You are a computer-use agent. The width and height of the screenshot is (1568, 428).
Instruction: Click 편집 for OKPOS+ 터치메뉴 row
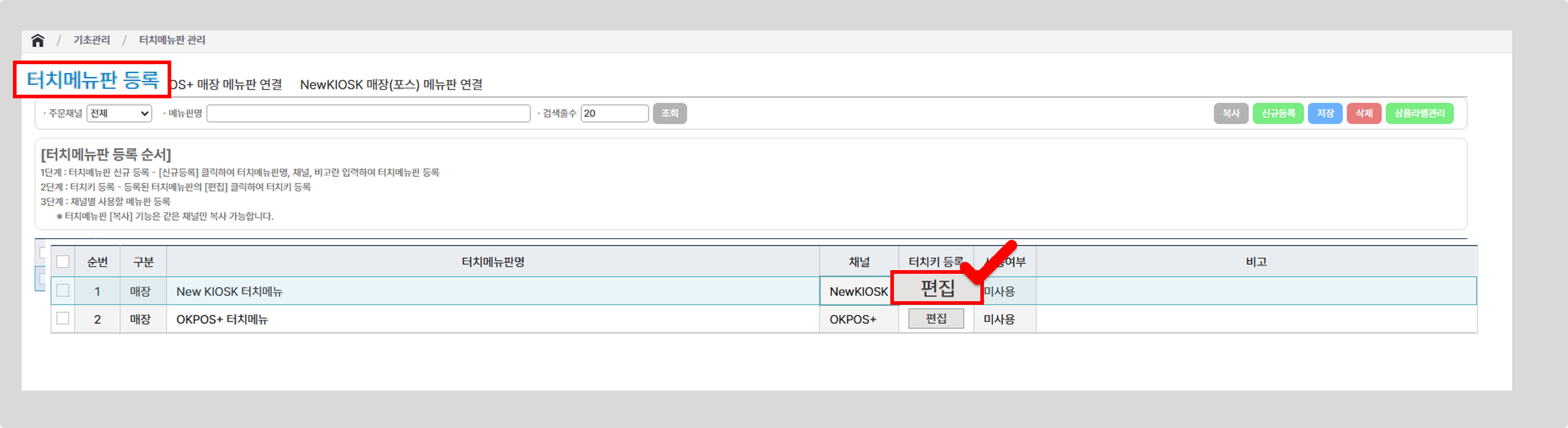(935, 319)
